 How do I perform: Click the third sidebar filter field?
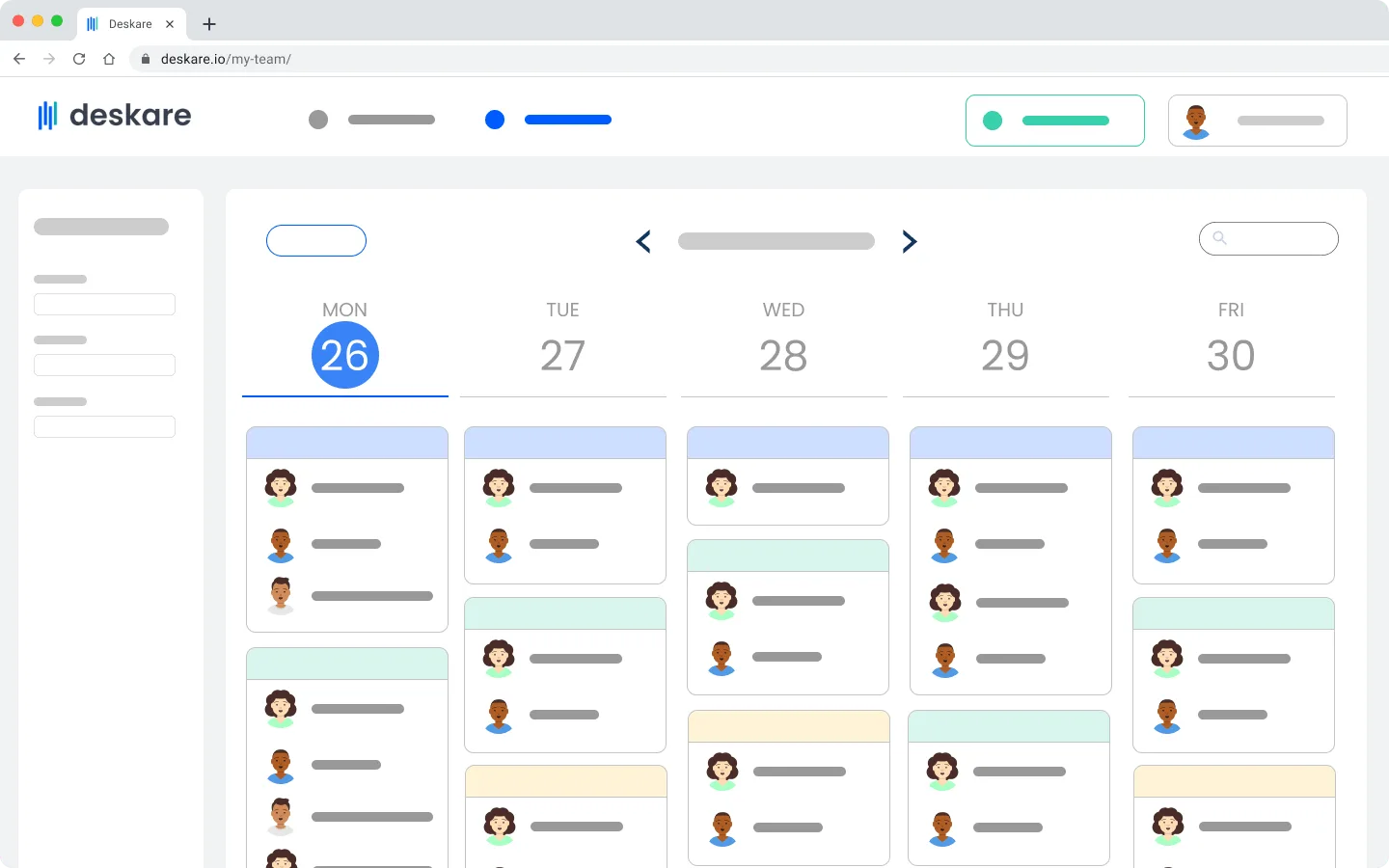click(104, 426)
